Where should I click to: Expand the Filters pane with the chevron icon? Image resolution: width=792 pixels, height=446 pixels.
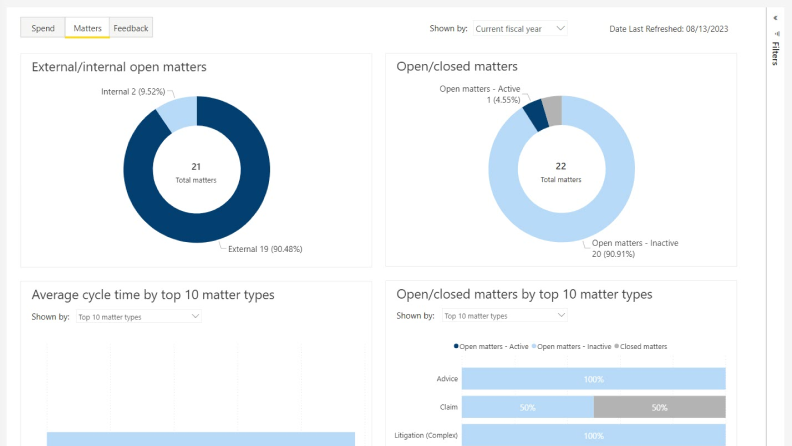(776, 17)
